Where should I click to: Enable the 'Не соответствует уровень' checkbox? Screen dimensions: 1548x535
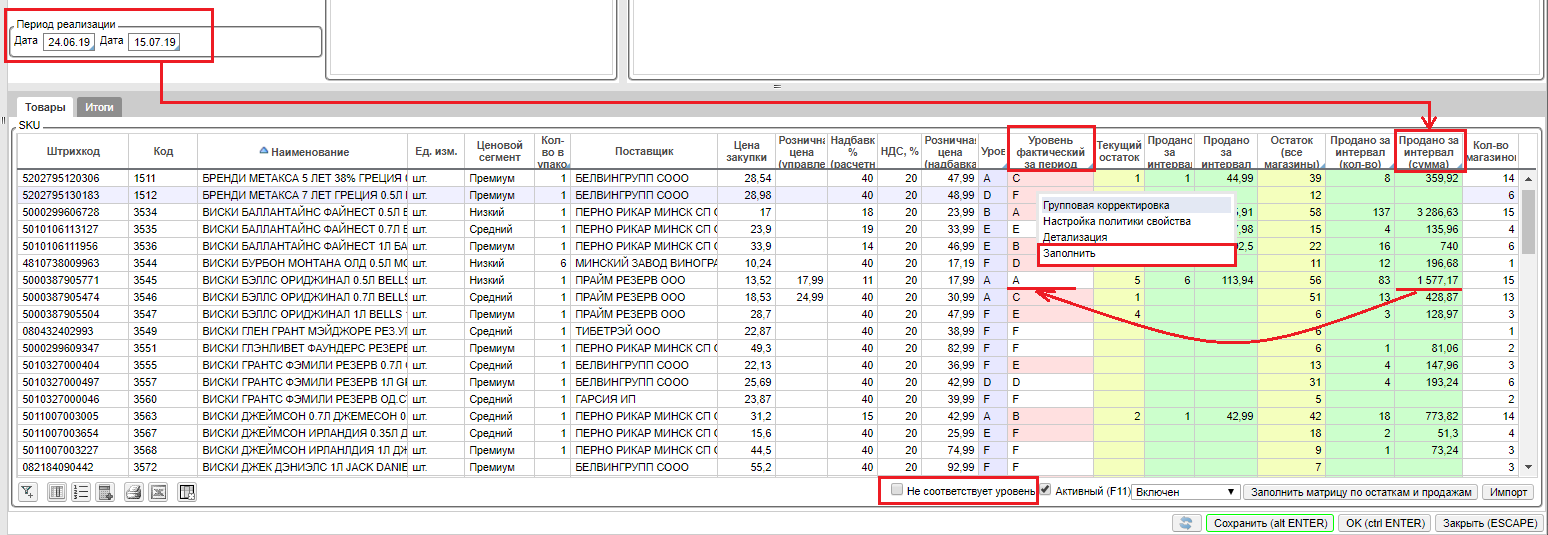897,490
